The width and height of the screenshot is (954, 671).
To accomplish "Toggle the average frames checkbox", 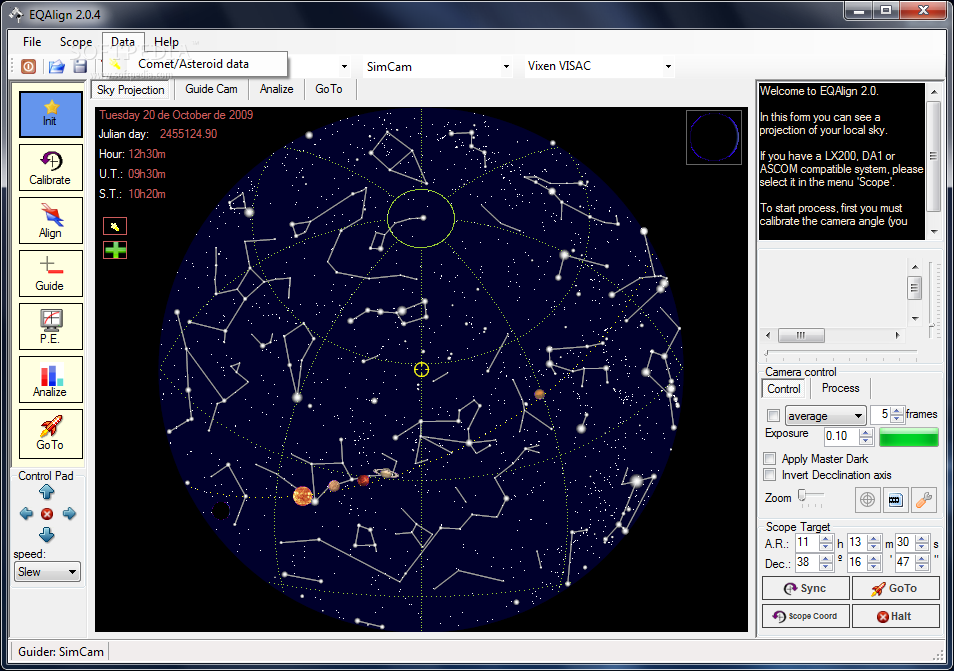I will [773, 415].
